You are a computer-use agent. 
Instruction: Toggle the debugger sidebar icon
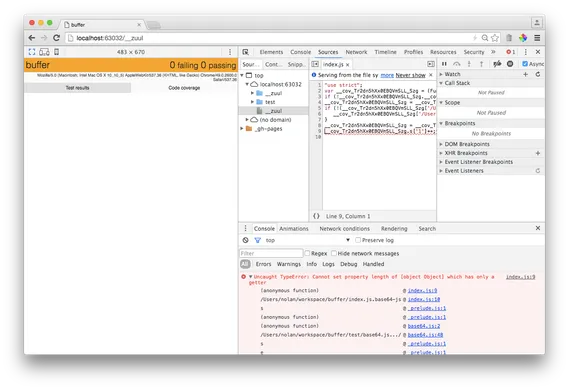431,64
